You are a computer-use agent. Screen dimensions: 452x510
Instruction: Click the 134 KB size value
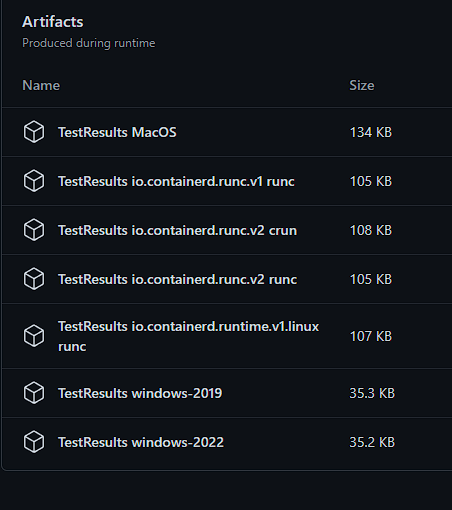pyautogui.click(x=371, y=132)
